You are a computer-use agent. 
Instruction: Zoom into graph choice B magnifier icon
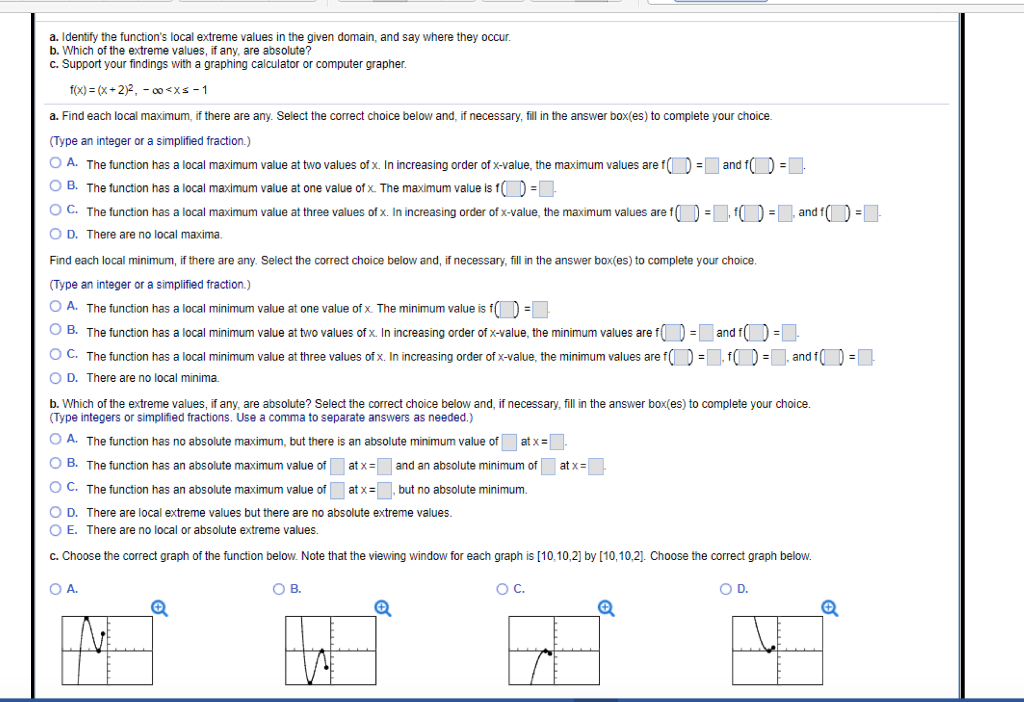click(x=381, y=608)
